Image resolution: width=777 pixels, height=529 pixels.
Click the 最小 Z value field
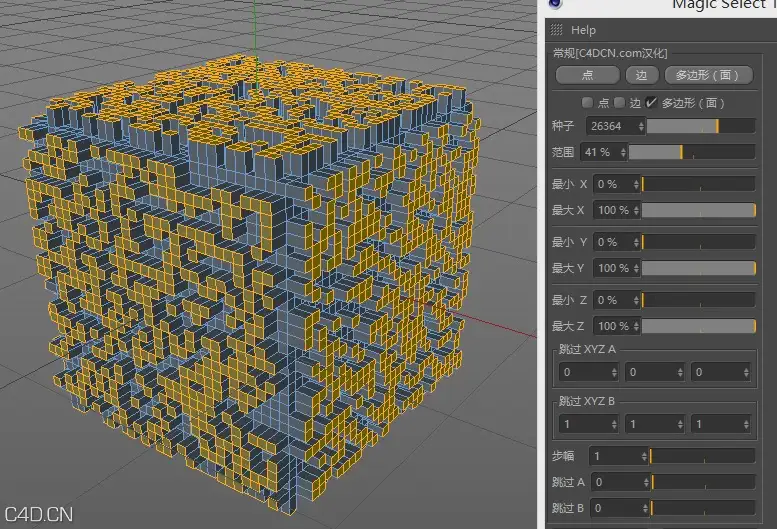(612, 300)
